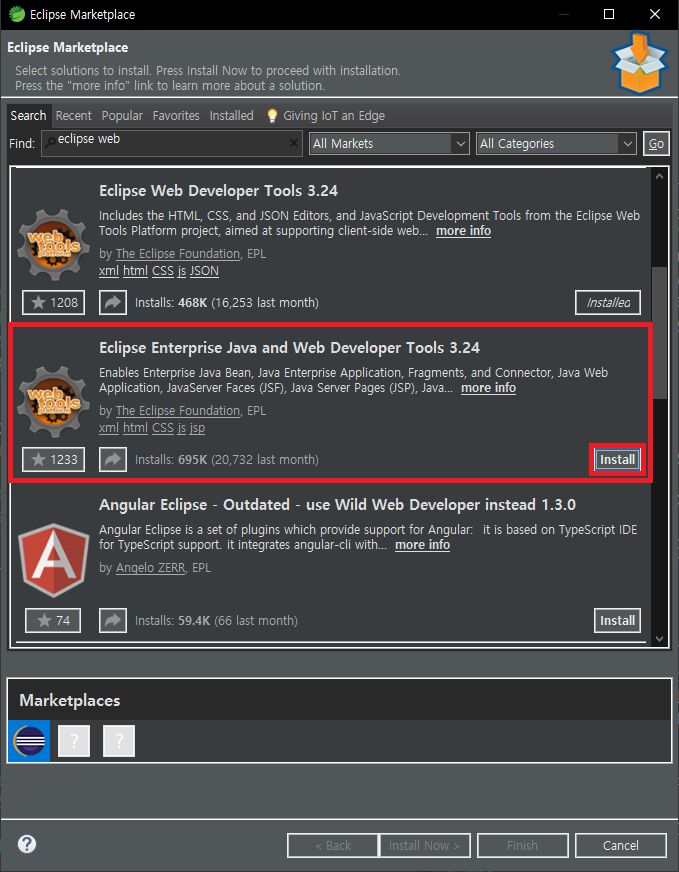Open more info for Enterprise Java tools

488,388
